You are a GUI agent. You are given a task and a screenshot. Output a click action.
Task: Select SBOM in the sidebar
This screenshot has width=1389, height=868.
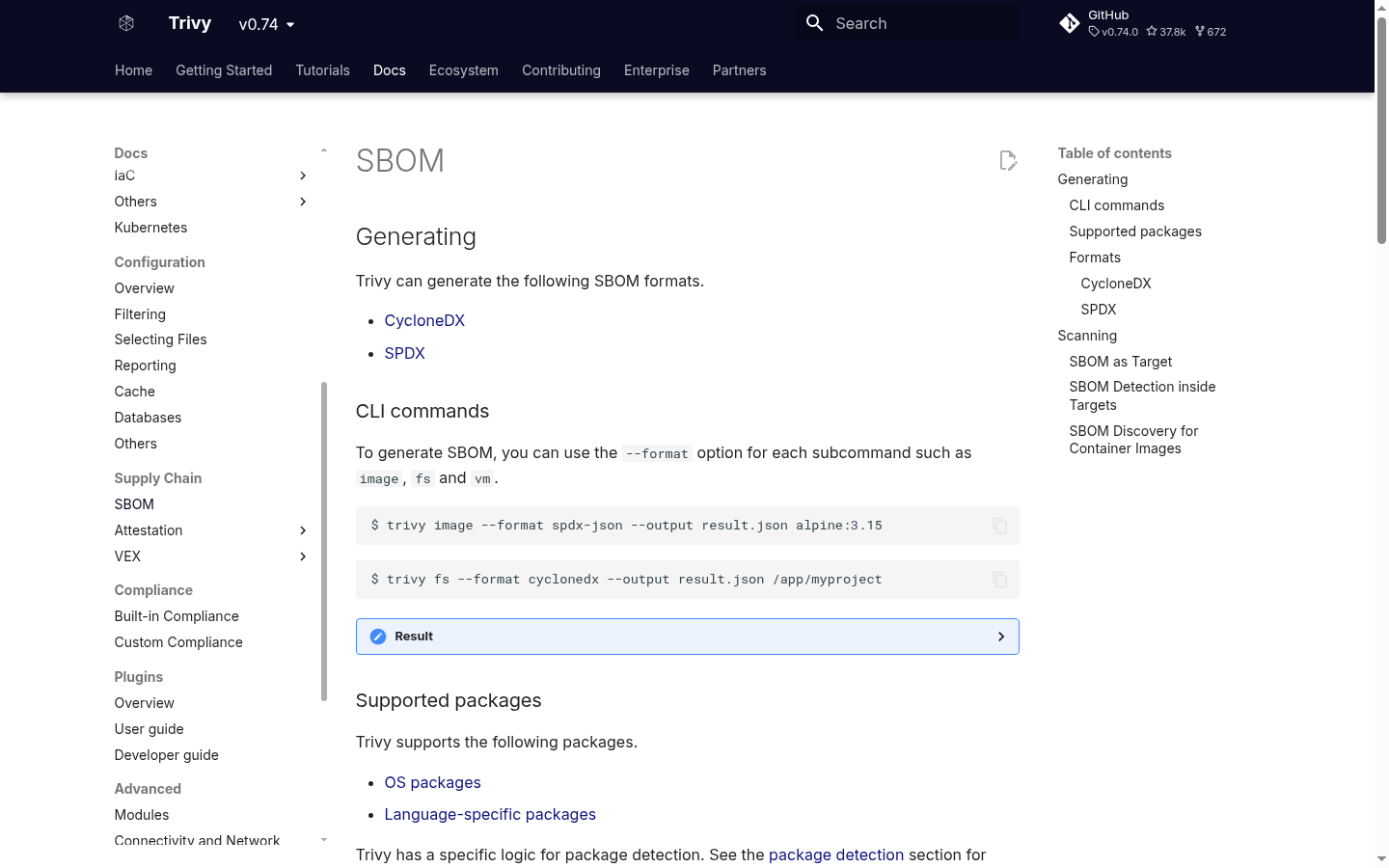[134, 504]
